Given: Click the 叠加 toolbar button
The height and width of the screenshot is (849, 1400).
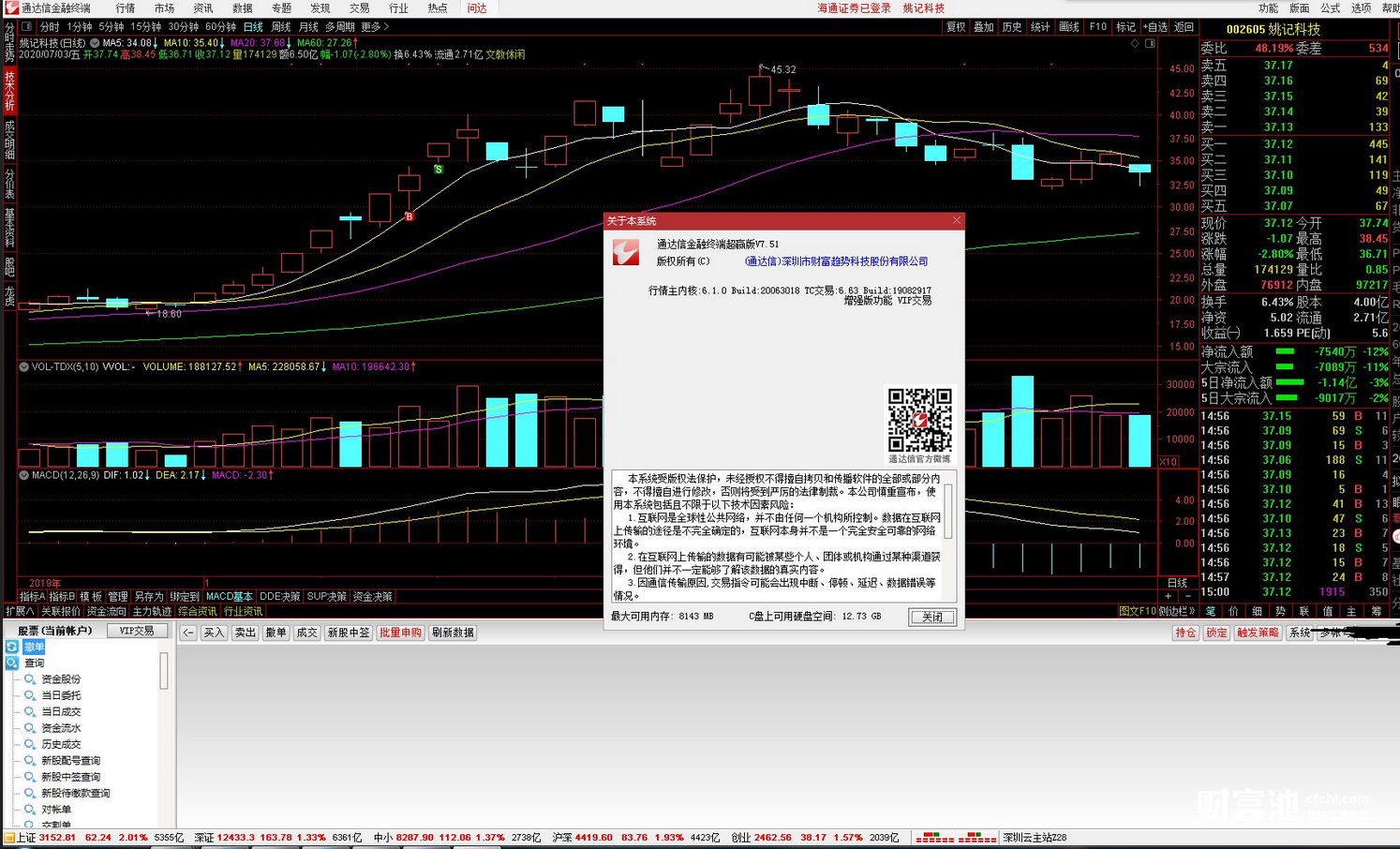Looking at the screenshot, I should [x=984, y=27].
